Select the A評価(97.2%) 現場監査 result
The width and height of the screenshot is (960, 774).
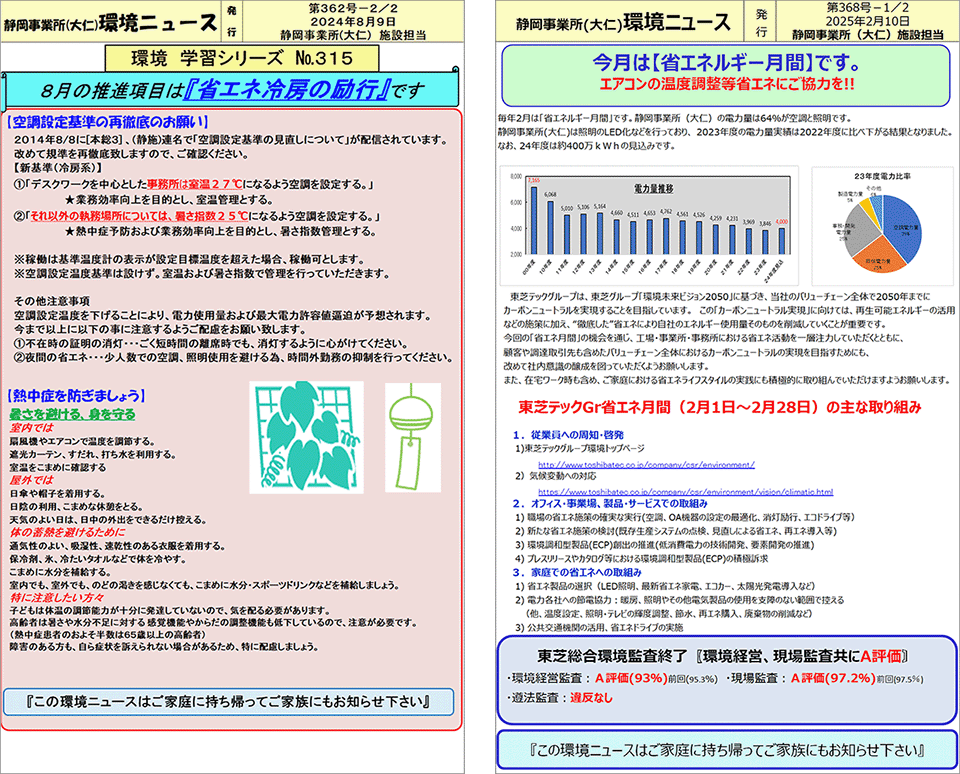830,679
